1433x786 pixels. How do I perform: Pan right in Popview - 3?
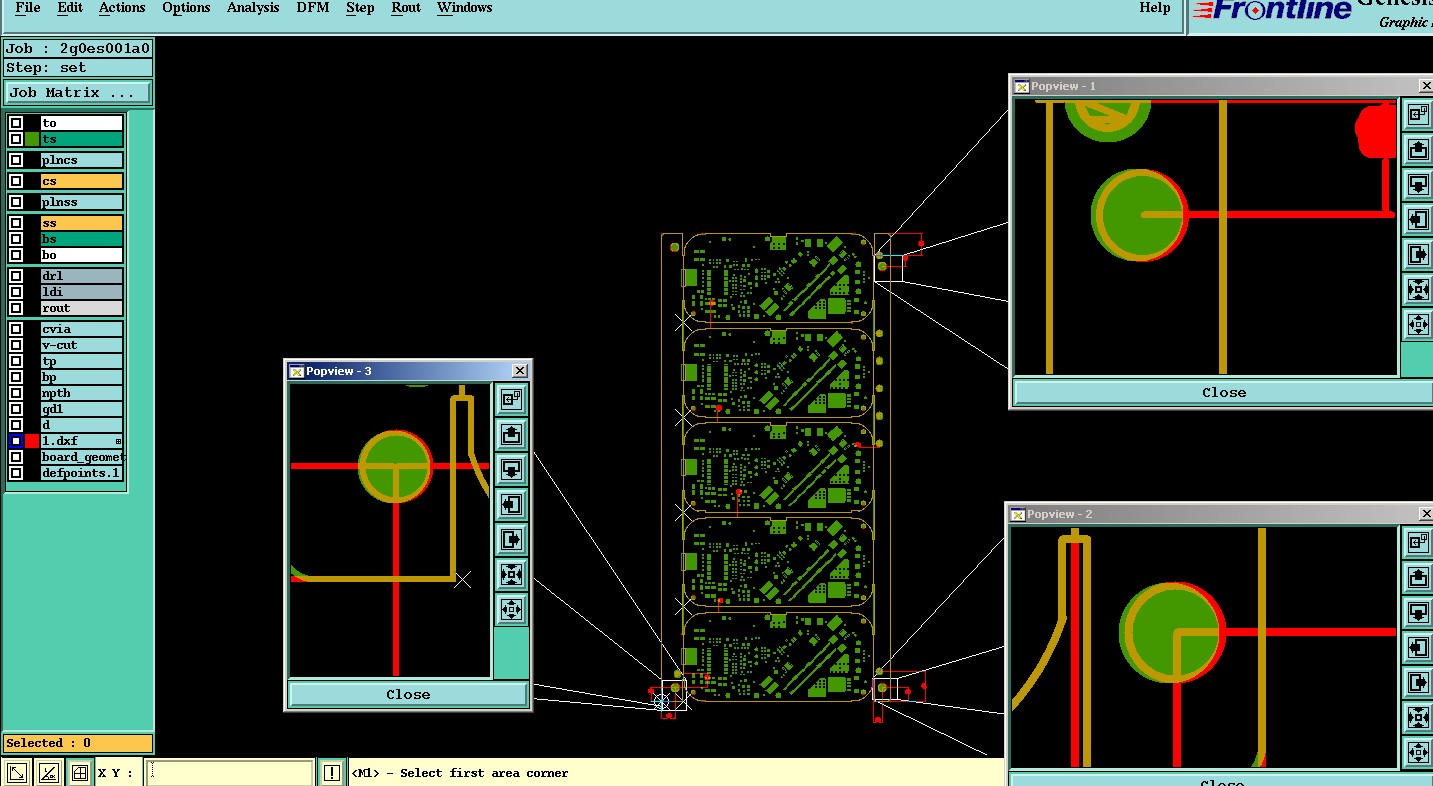pos(511,540)
